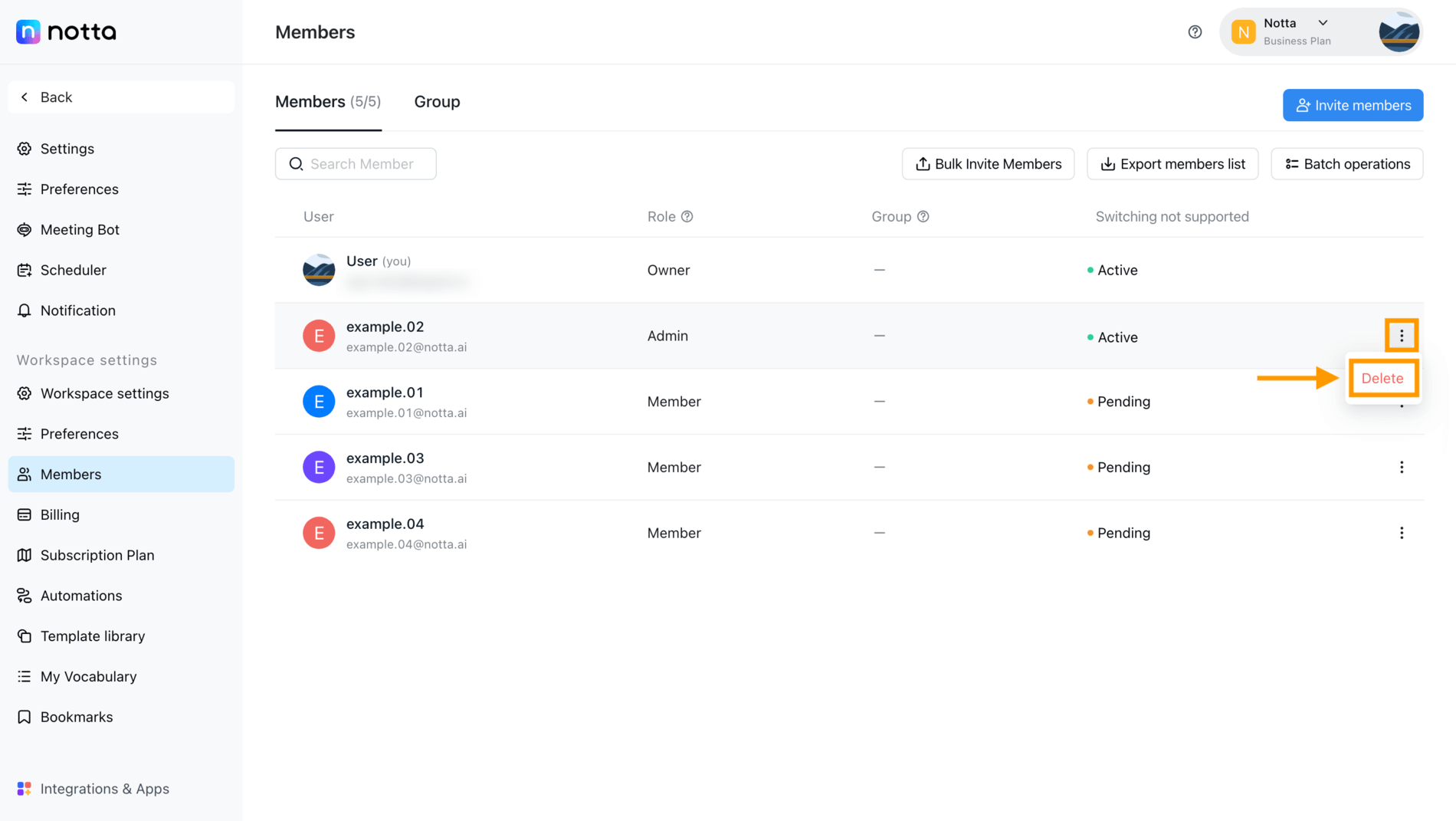Click the example.03 member name
The width and height of the screenshot is (1456, 821).
[x=385, y=458]
